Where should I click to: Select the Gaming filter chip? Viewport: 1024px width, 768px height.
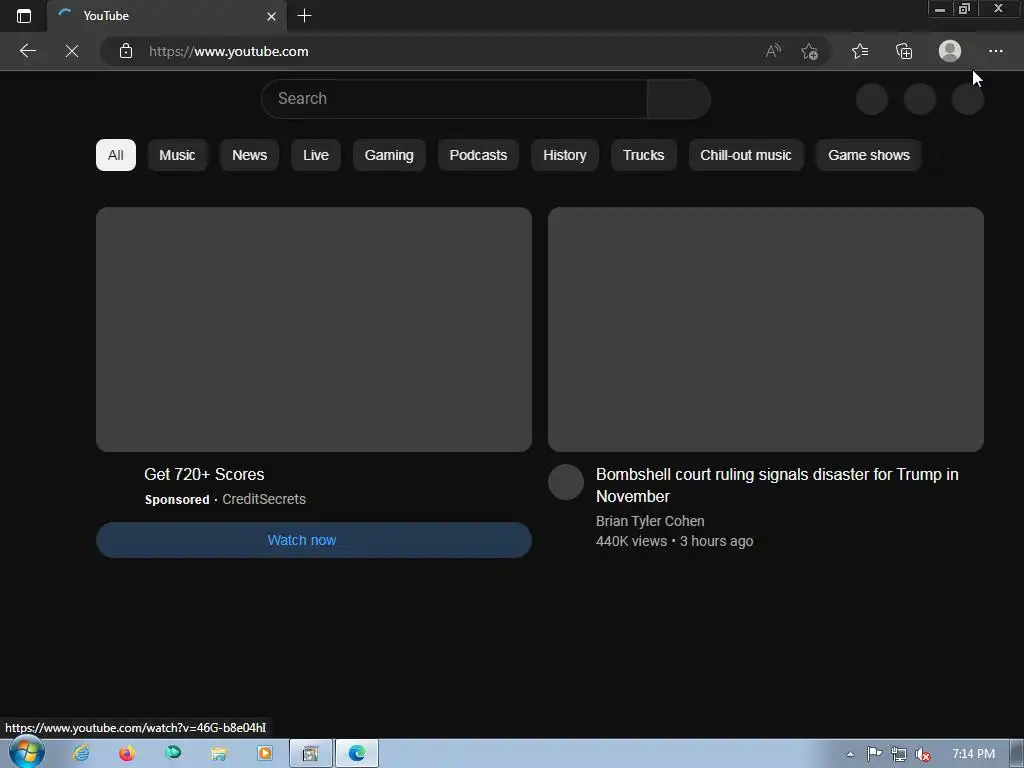point(389,155)
